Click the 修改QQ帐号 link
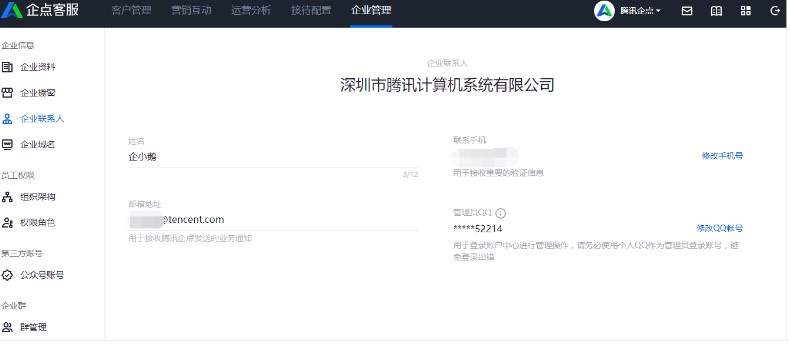This screenshot has width=790, height=361. coord(719,228)
